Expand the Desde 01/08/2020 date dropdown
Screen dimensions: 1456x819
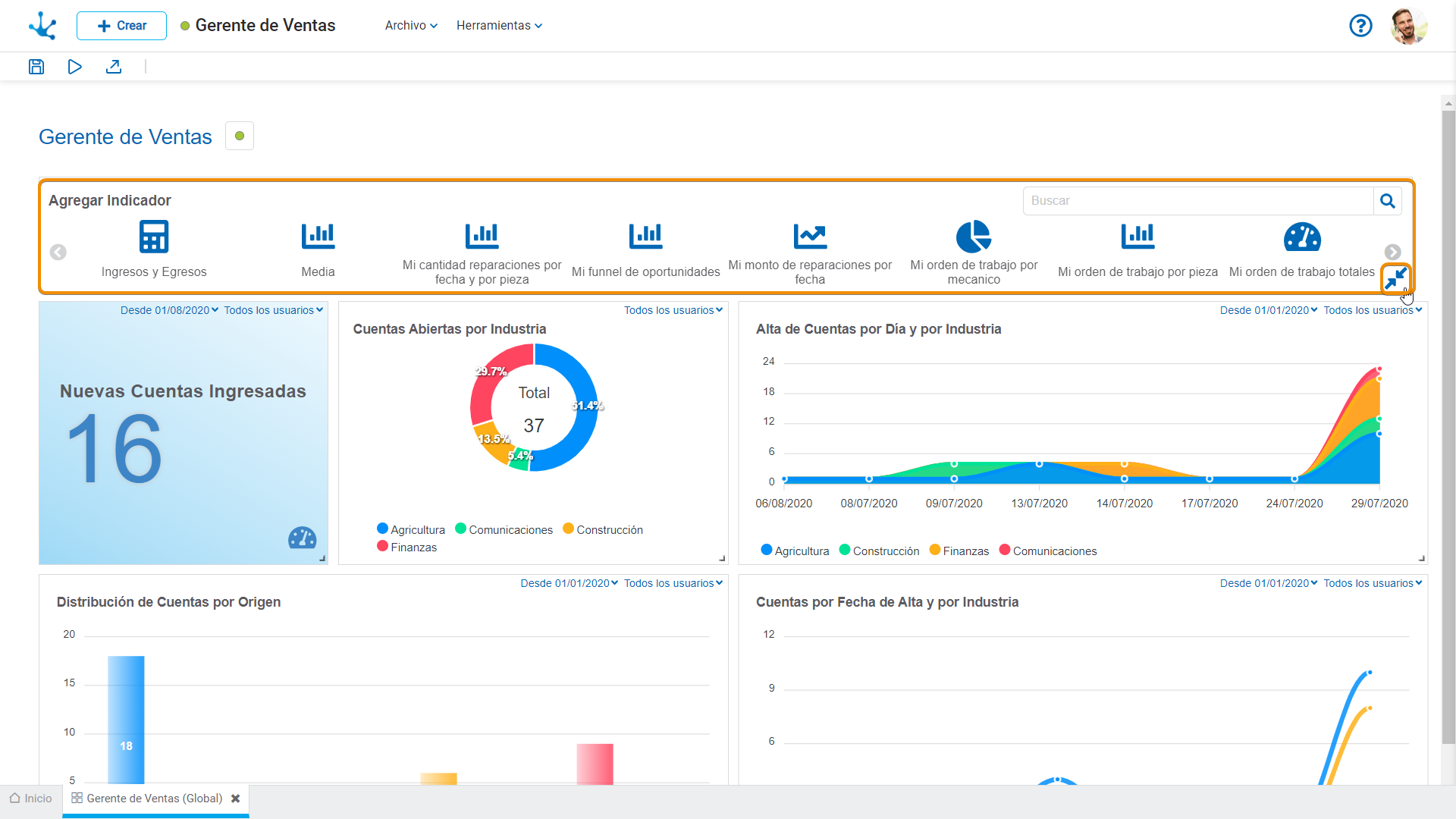click(169, 310)
